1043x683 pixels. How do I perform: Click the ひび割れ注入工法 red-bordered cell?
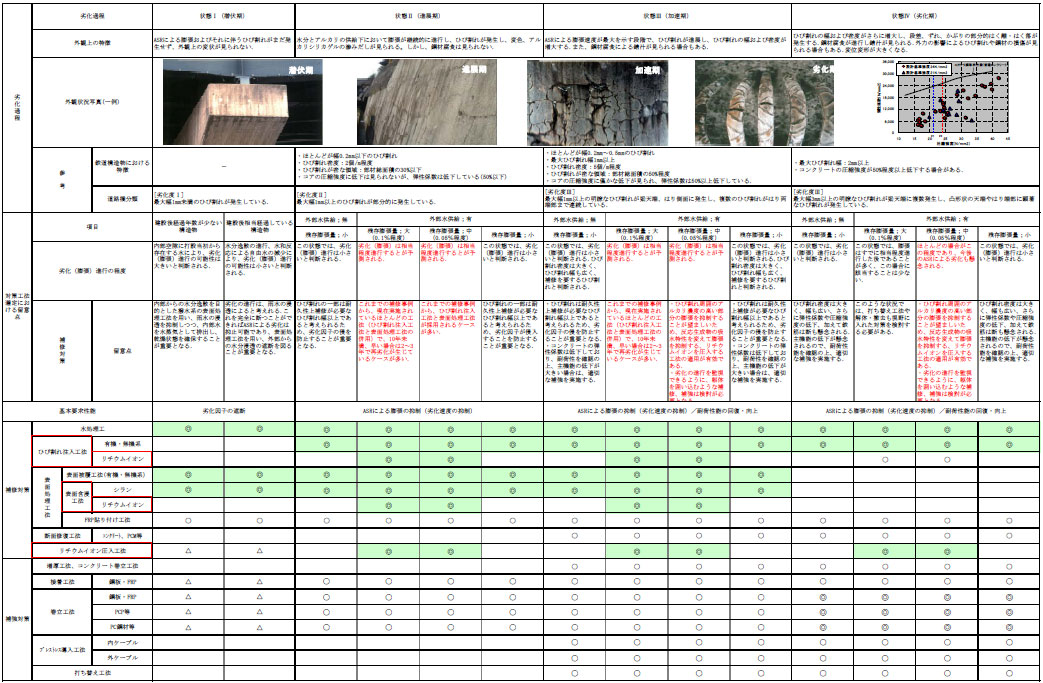(64, 451)
